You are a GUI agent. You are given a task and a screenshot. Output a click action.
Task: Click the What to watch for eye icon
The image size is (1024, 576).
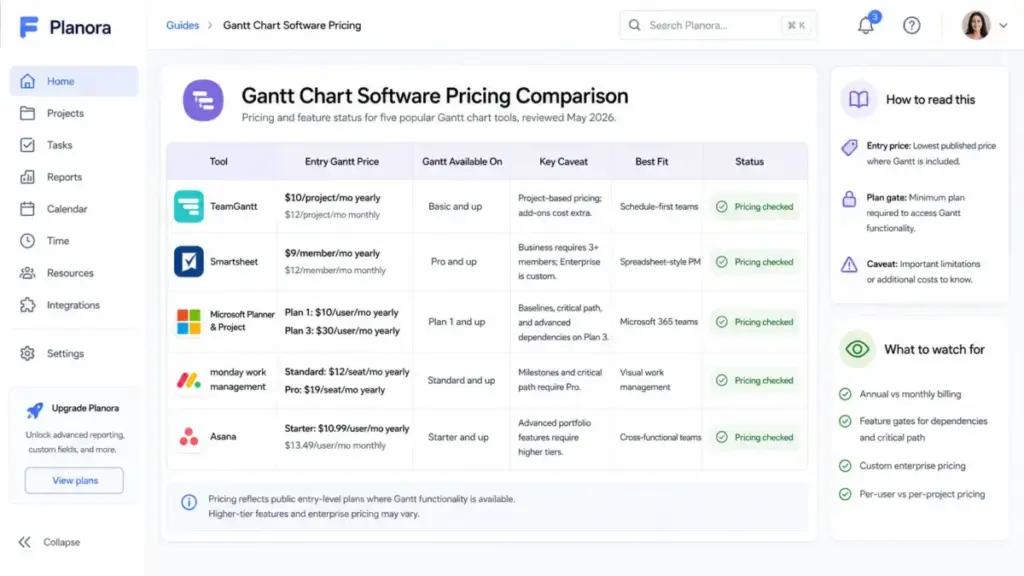(857, 349)
